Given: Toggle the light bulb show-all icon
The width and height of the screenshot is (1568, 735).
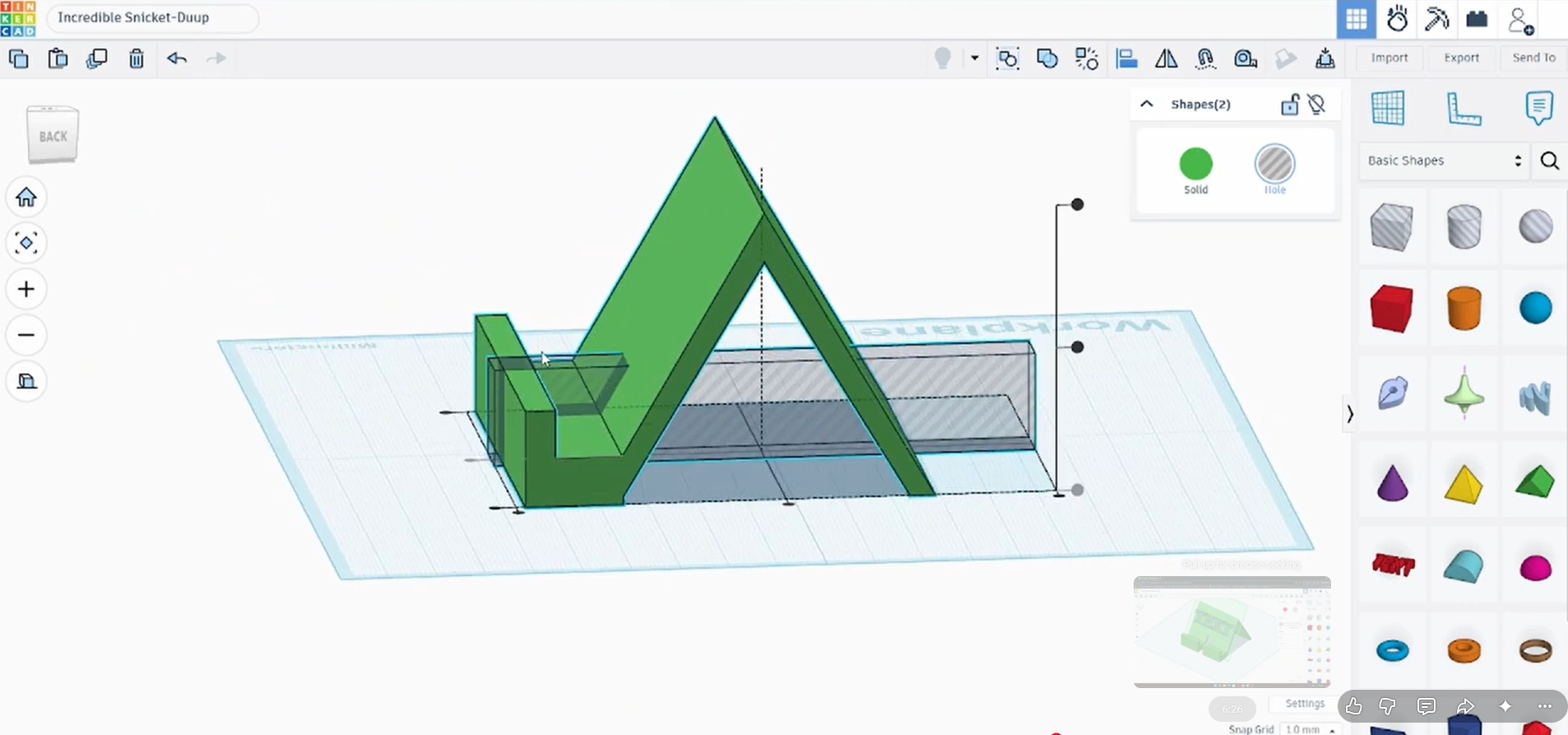Looking at the screenshot, I should tap(943, 58).
